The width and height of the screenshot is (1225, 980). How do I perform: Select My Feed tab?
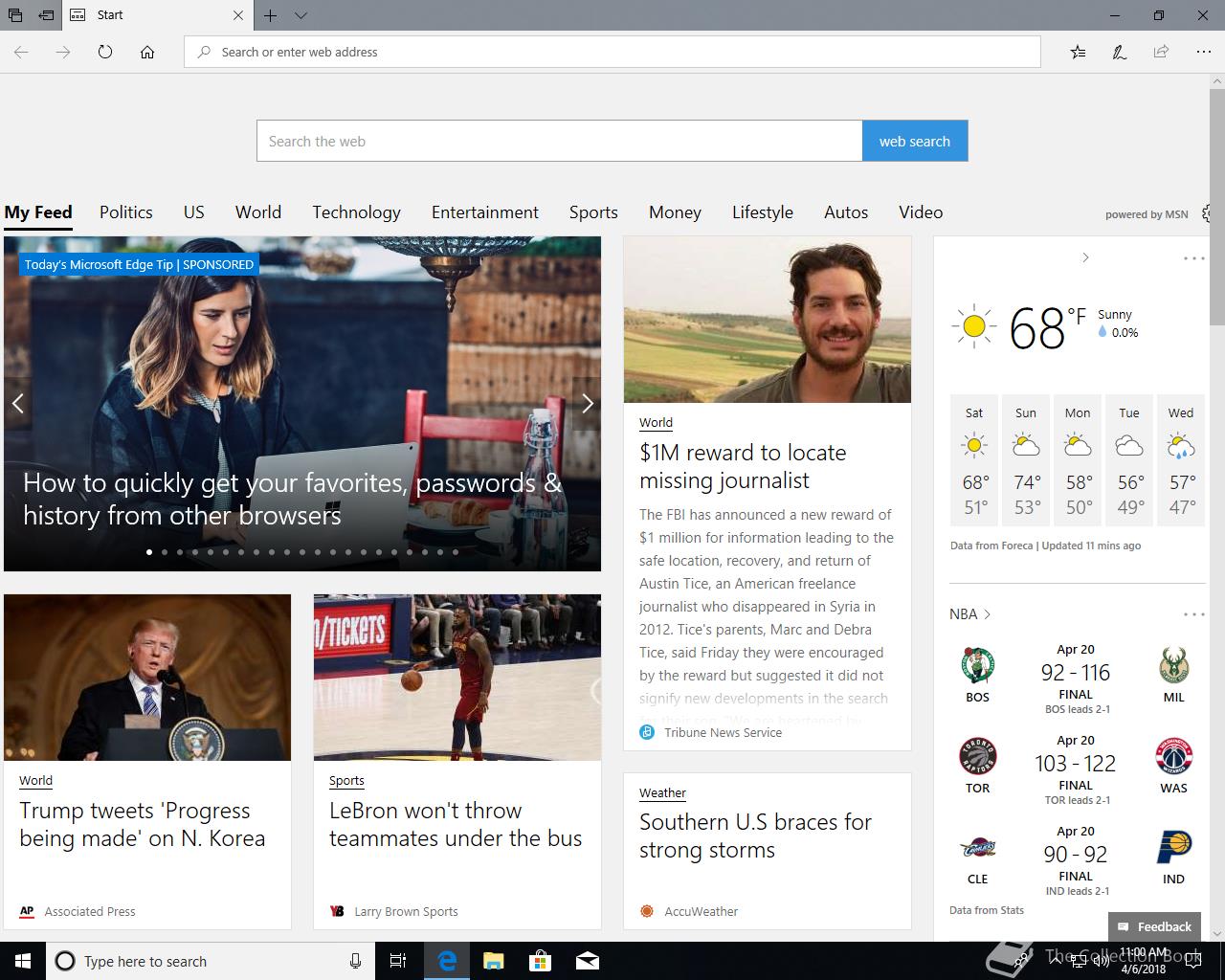(x=38, y=212)
